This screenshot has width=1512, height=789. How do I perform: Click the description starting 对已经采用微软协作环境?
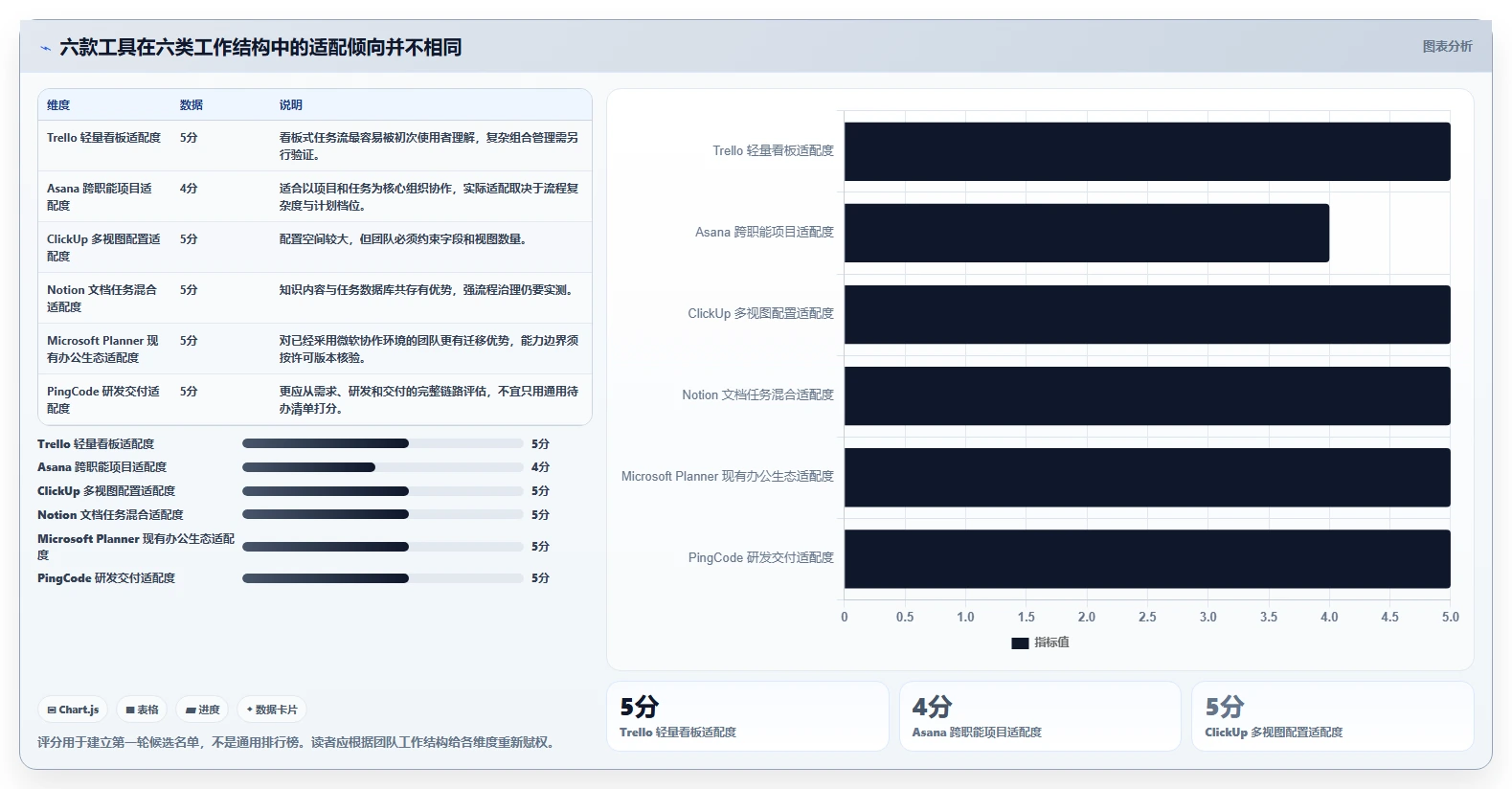(x=429, y=349)
